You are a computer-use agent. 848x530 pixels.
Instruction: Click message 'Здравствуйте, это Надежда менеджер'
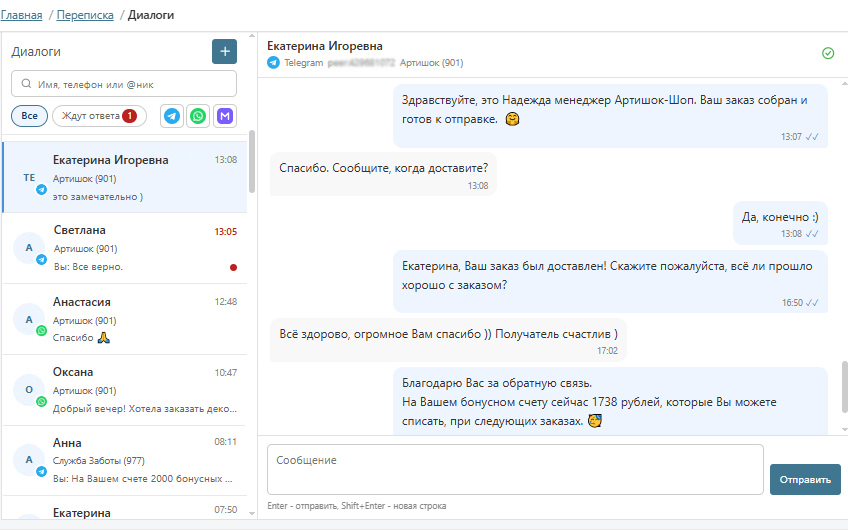pyautogui.click(x=610, y=115)
